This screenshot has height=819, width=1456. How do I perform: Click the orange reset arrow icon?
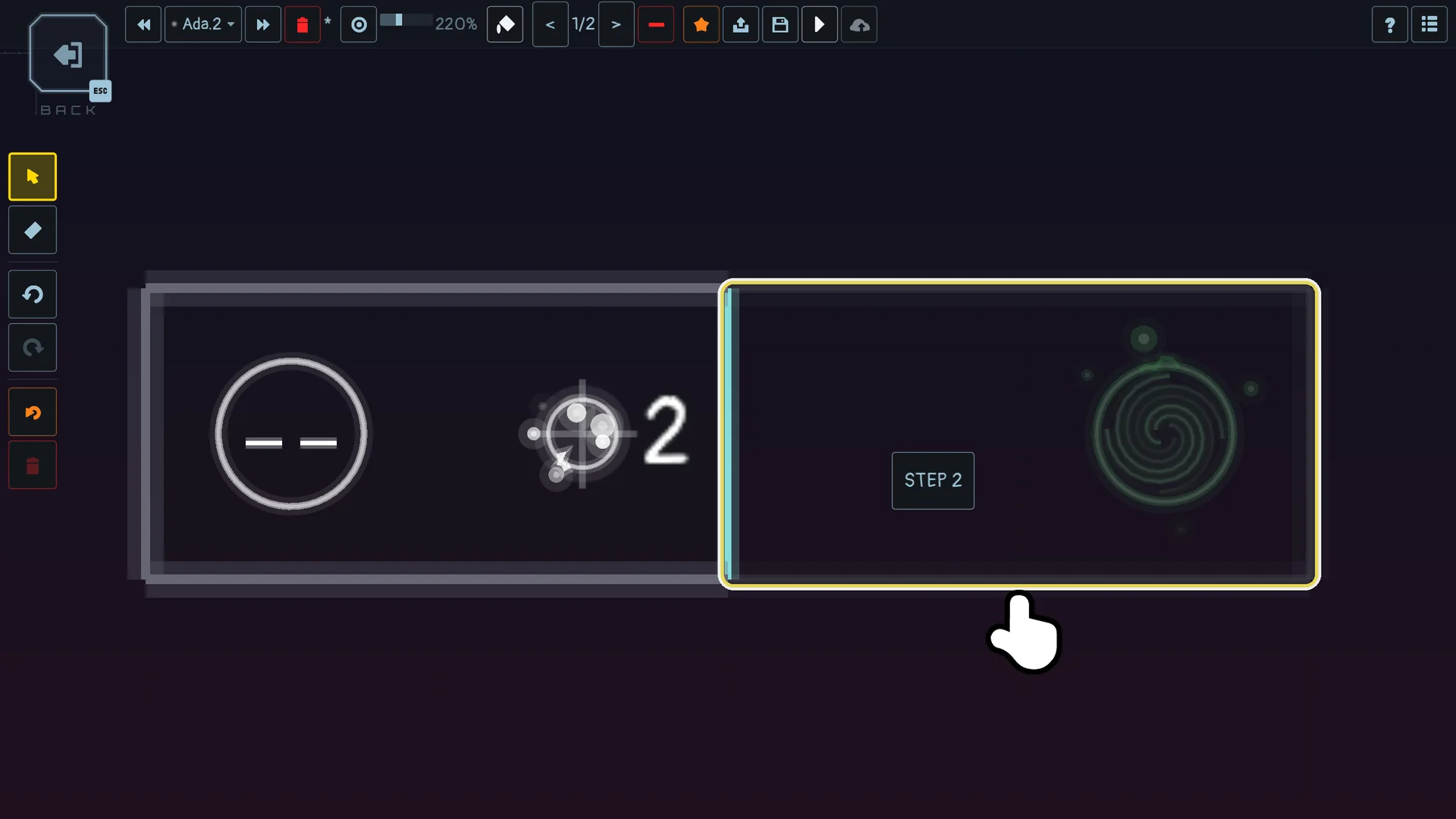[x=33, y=413]
